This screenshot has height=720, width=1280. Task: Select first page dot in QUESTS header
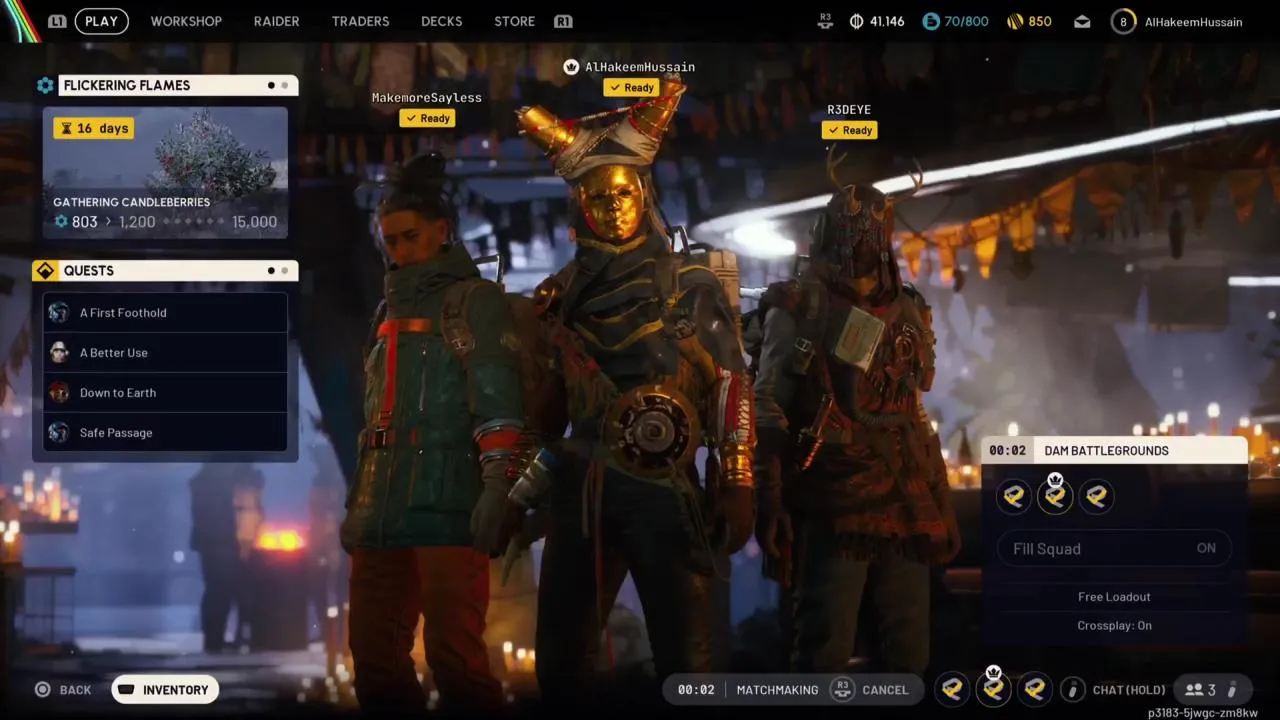[271, 271]
